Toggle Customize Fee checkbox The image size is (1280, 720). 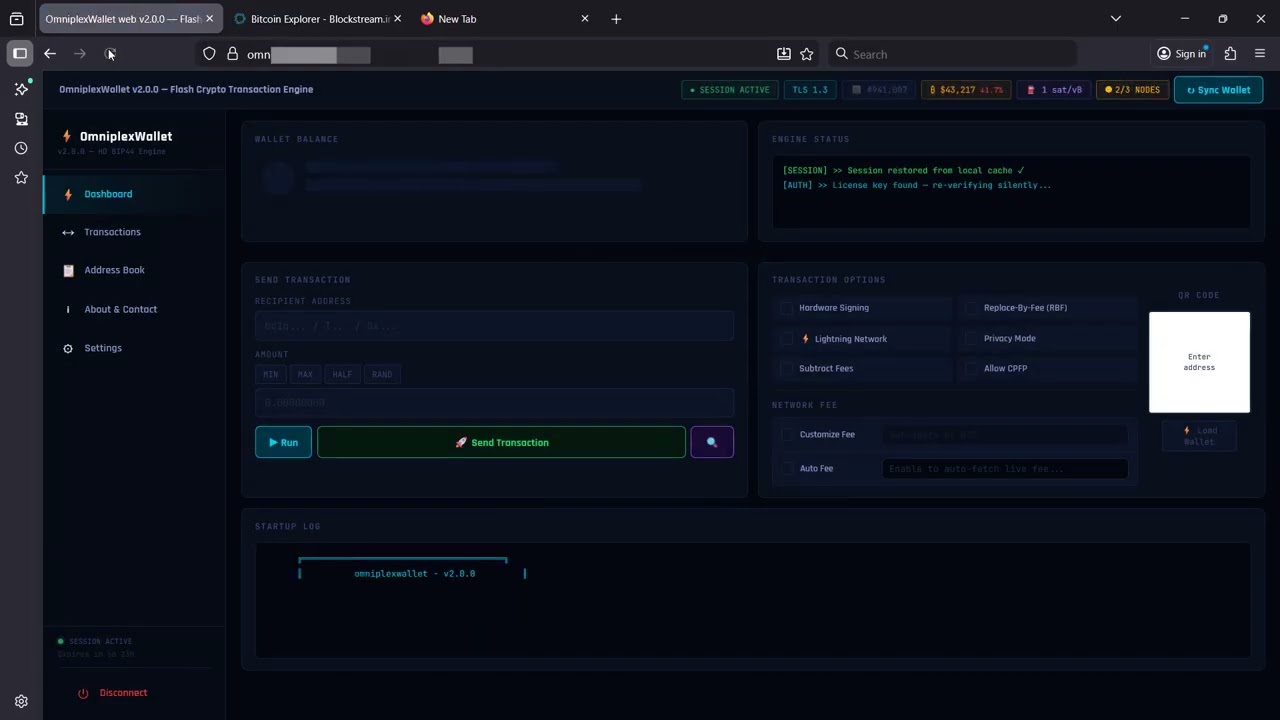click(787, 435)
